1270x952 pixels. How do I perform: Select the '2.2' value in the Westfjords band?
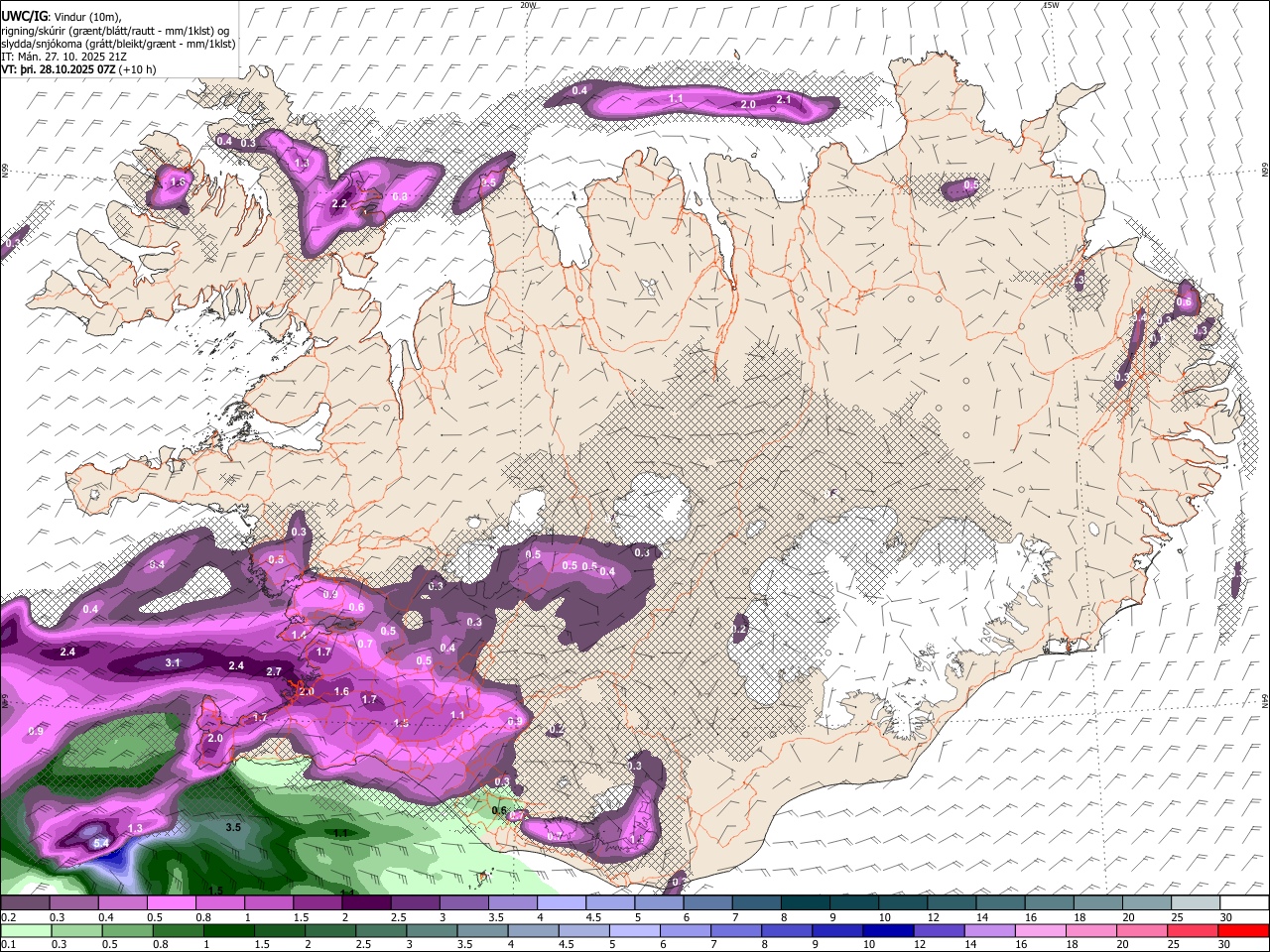coord(338,204)
